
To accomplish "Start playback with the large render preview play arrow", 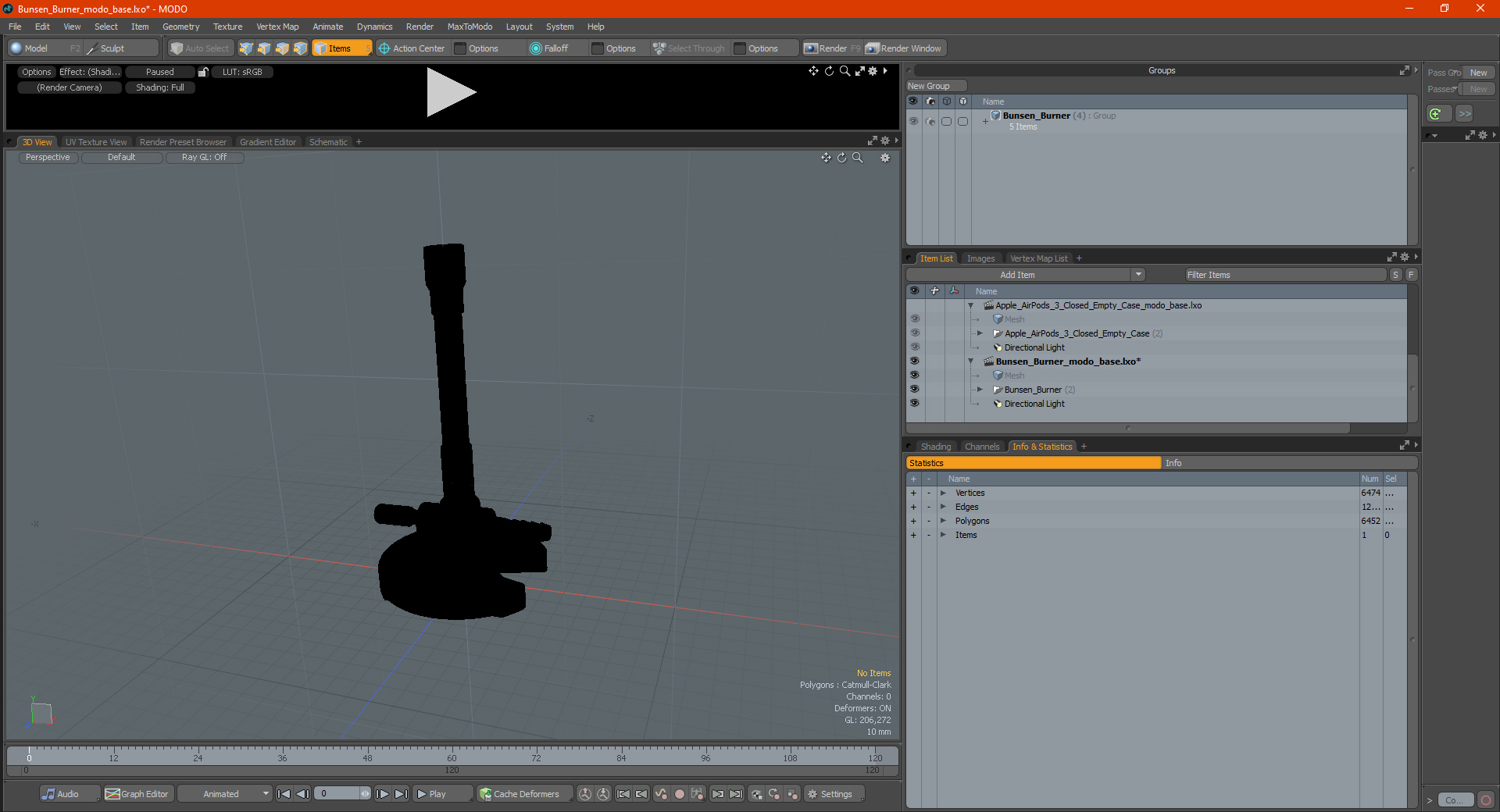I will point(451,92).
